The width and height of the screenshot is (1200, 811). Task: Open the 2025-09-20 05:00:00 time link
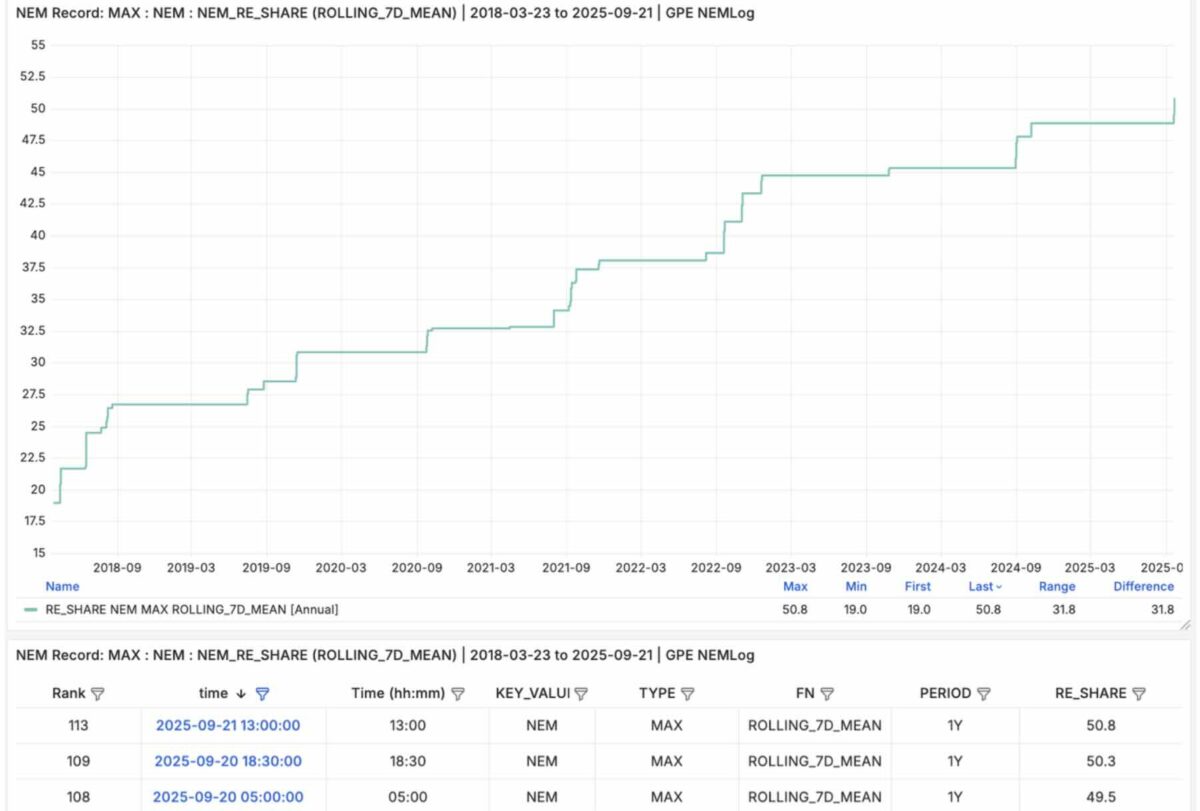228,797
